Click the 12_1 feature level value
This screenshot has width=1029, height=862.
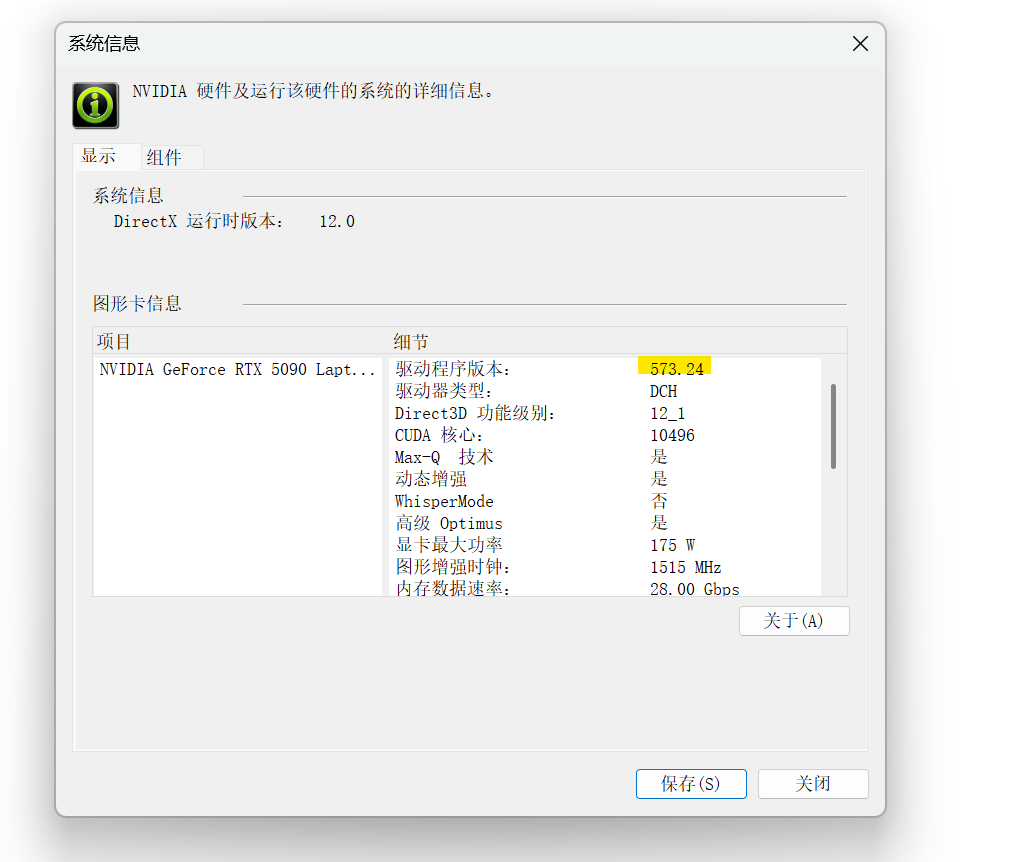coord(667,414)
